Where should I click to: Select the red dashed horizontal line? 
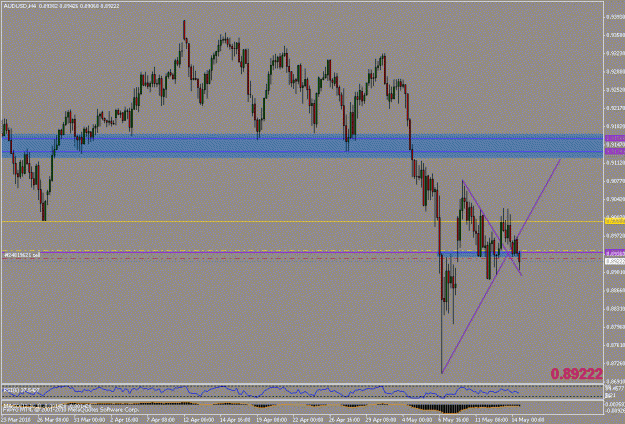point(303,258)
